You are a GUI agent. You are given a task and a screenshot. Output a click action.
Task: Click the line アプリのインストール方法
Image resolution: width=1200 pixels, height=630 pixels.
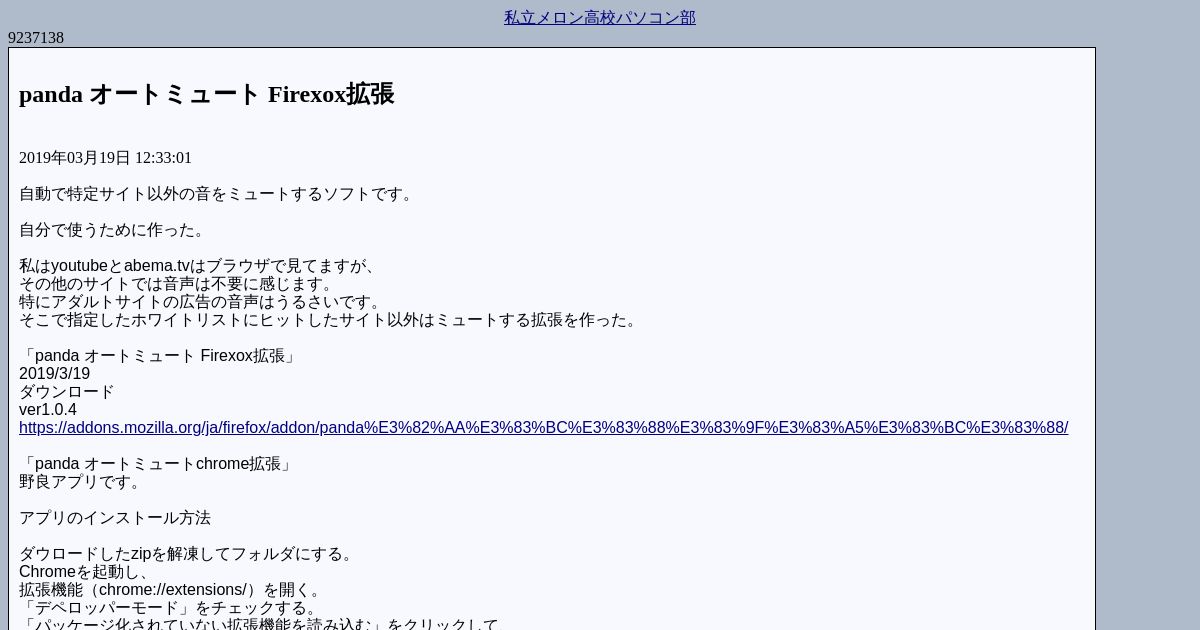[x=115, y=518]
